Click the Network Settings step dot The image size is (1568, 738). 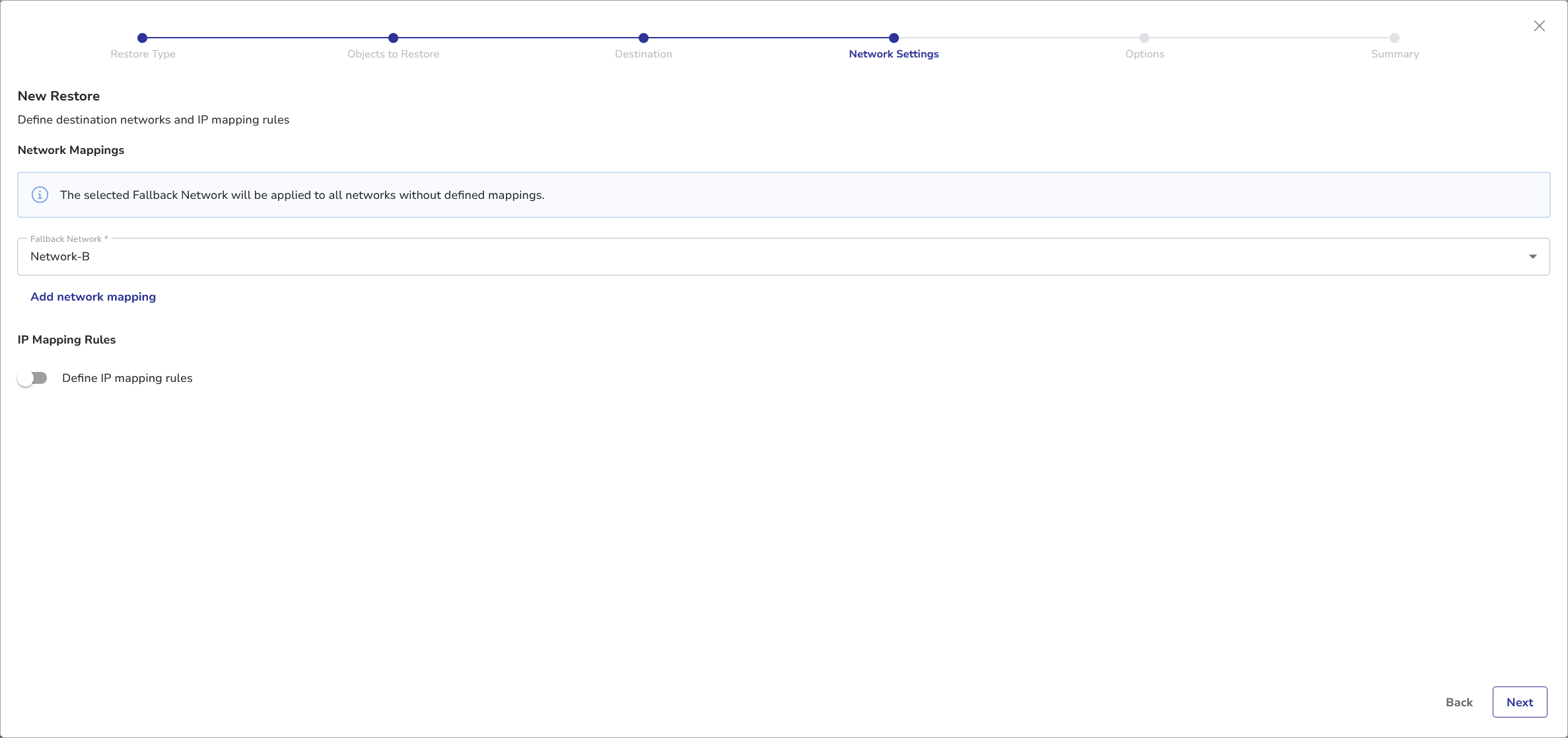(x=894, y=38)
